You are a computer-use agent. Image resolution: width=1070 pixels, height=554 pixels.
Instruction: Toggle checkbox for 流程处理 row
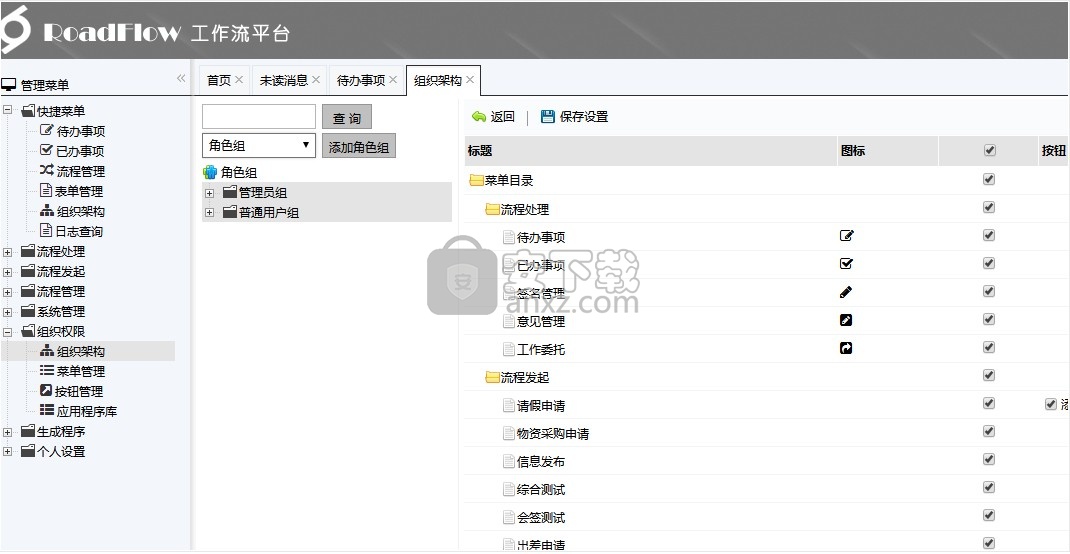(x=989, y=207)
